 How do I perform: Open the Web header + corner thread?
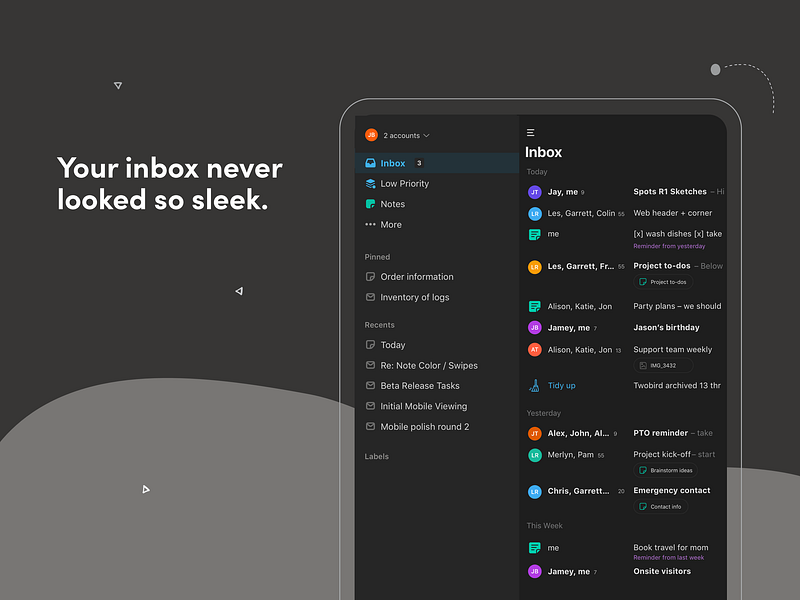point(625,213)
